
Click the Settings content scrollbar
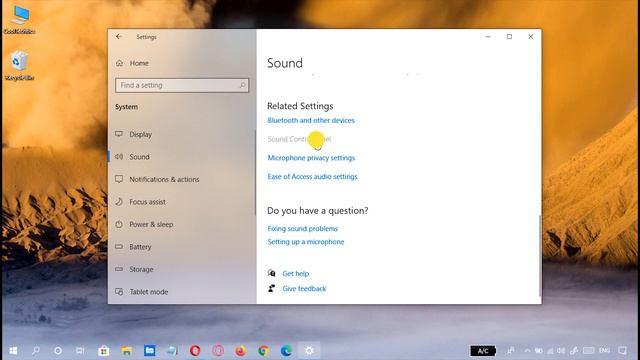pos(540,256)
